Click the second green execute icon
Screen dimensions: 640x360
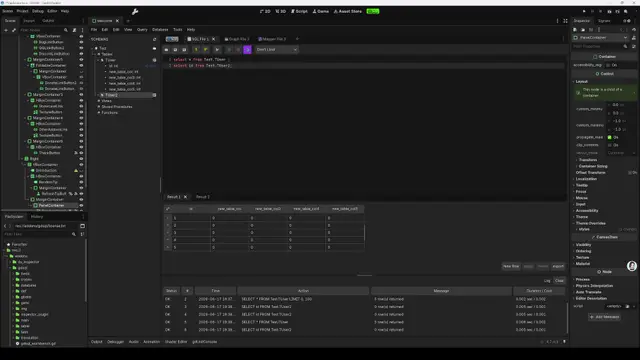point(205,50)
